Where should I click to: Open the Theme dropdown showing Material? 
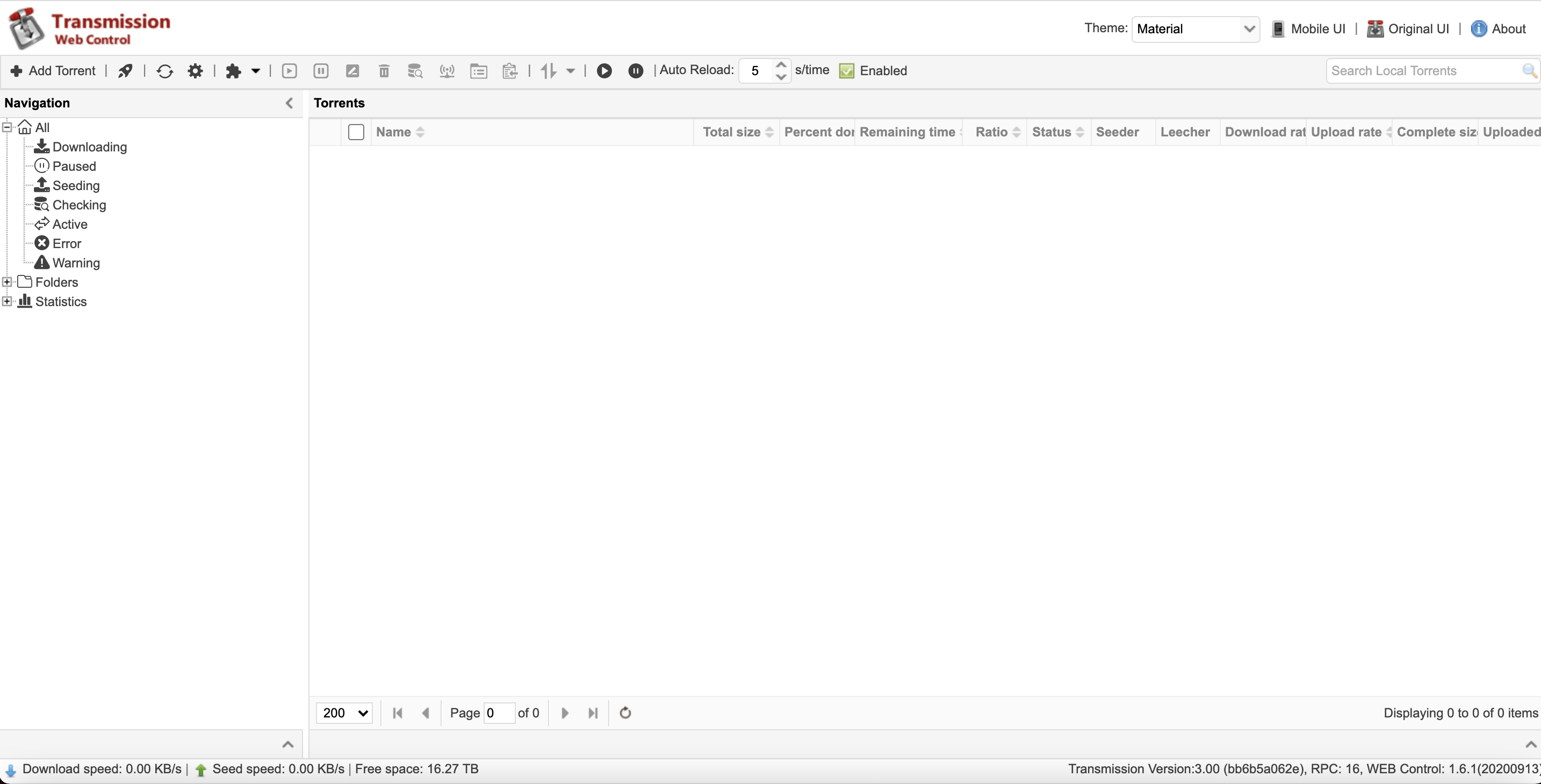click(1195, 28)
